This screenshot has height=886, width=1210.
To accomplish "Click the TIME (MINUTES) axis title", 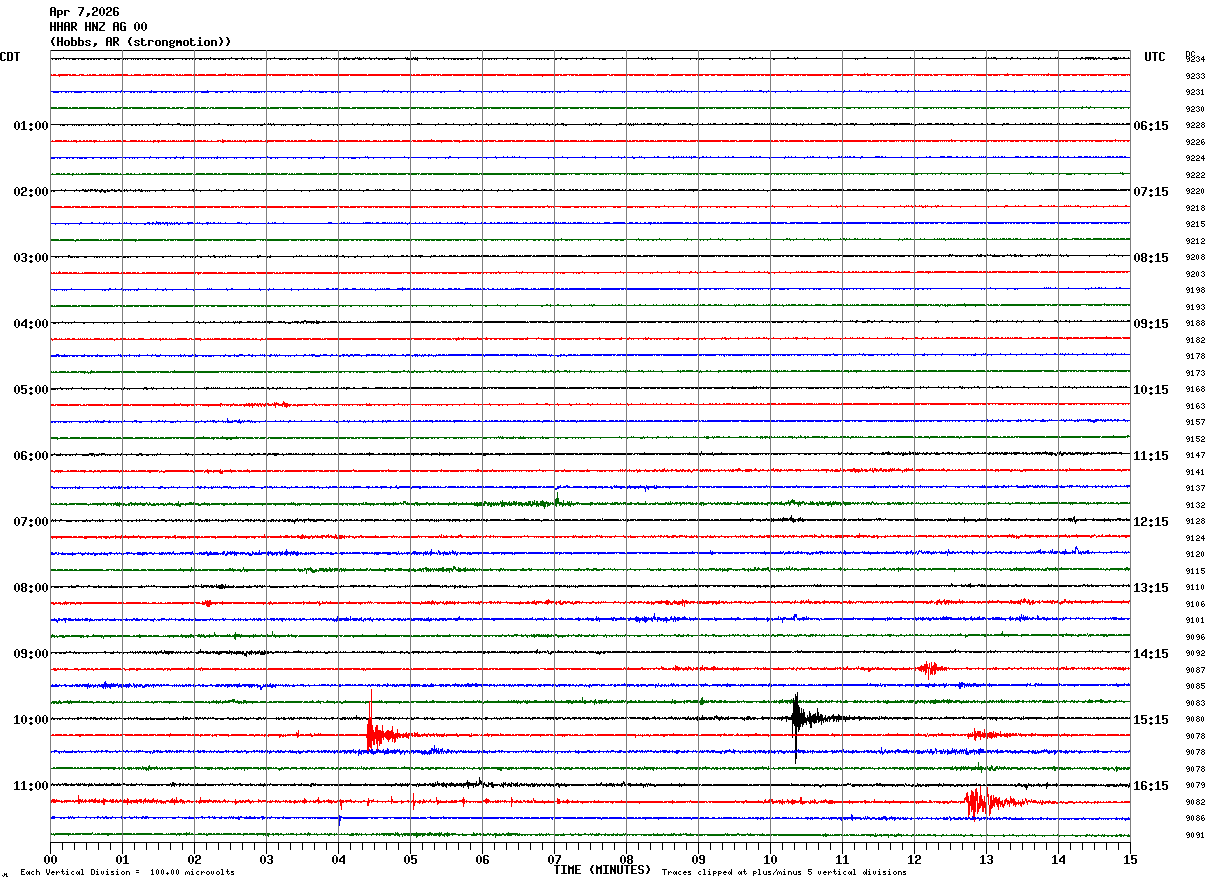I will coord(602,870).
